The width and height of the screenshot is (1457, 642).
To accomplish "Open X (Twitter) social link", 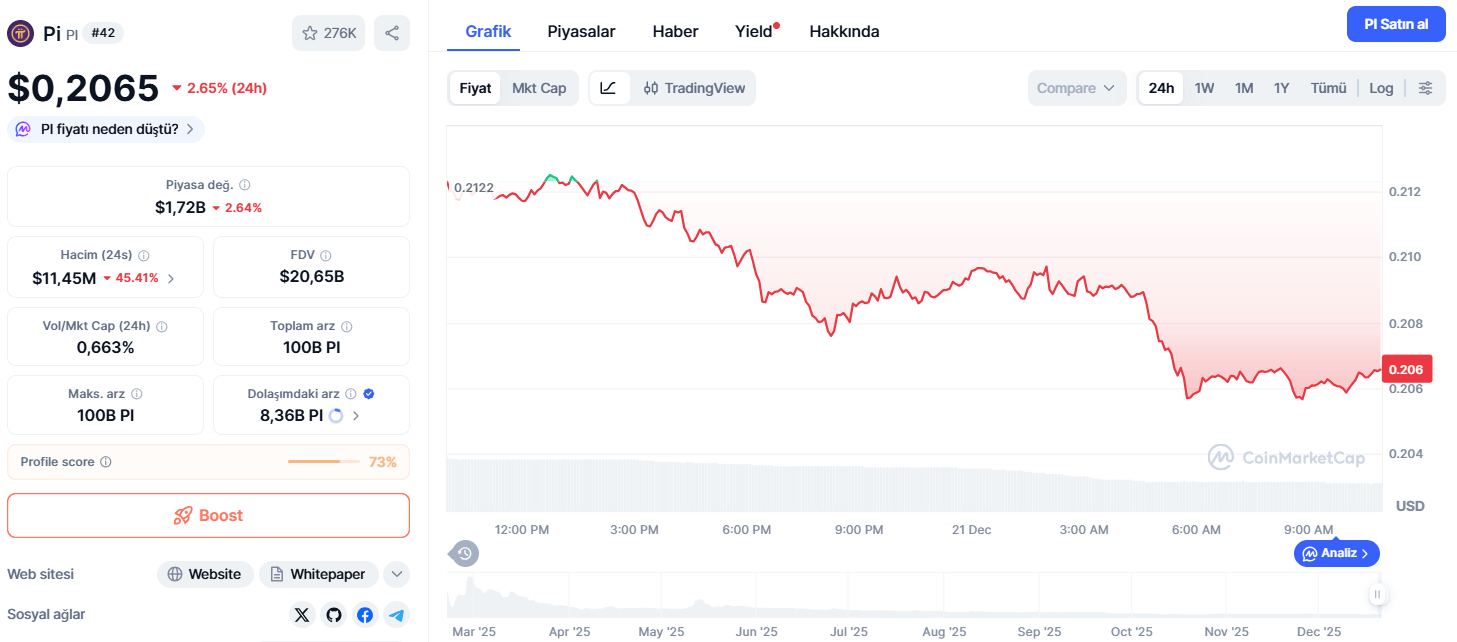I will tap(303, 615).
